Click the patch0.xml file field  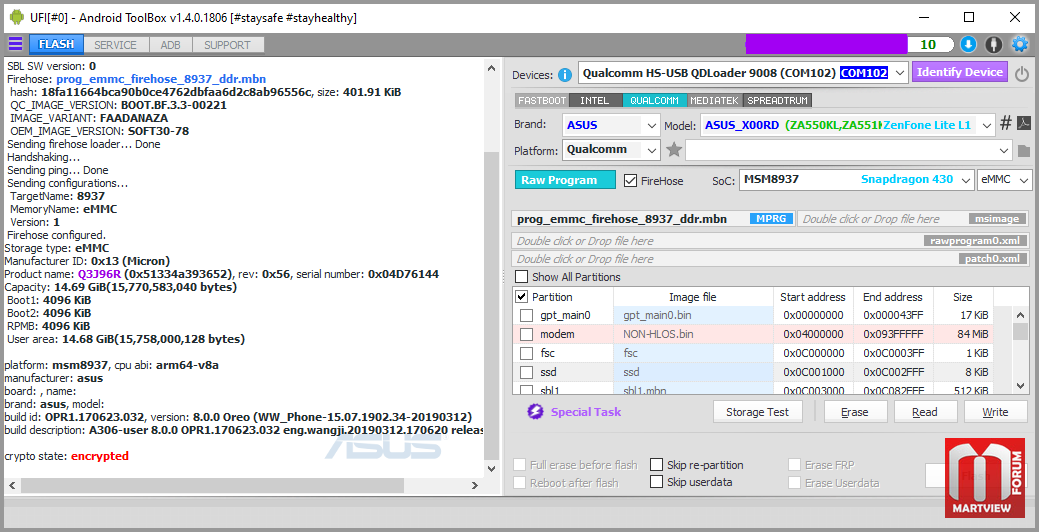[772, 259]
